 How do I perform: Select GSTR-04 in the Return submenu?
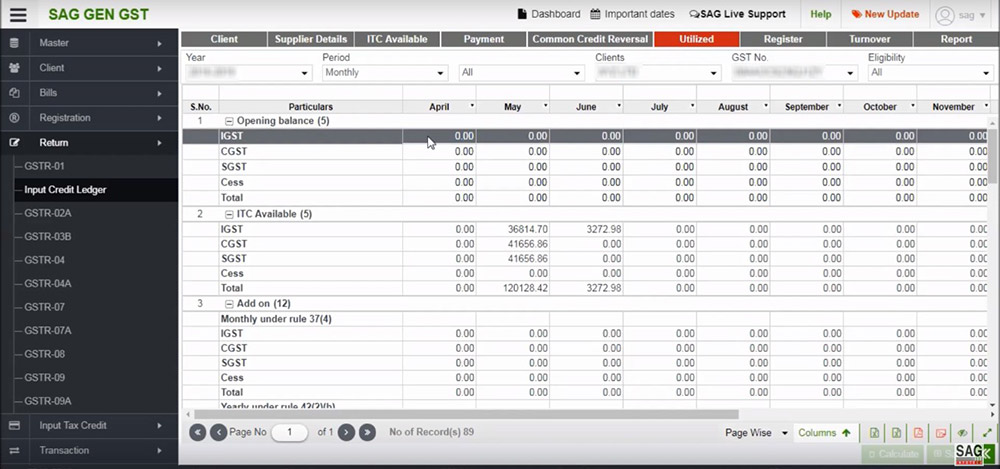(45, 260)
